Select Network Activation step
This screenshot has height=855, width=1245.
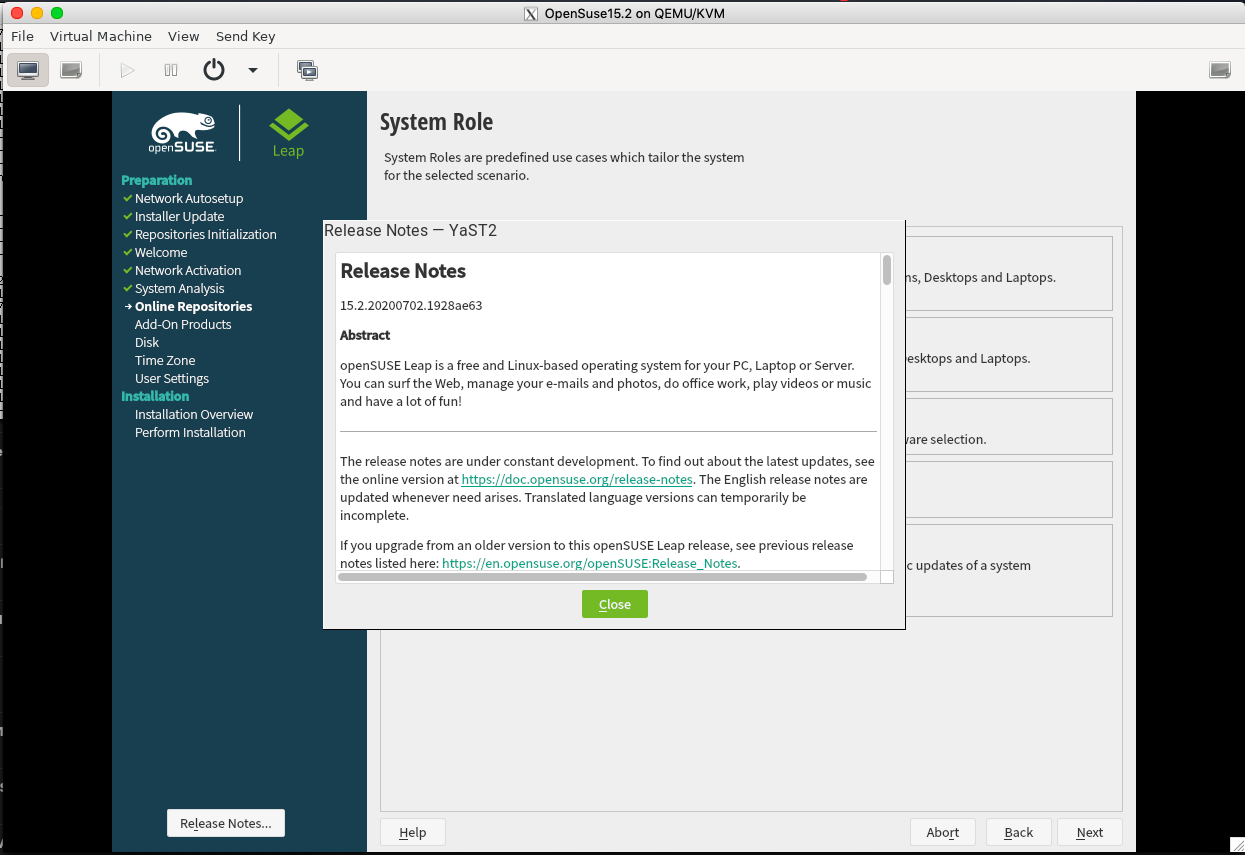188,270
